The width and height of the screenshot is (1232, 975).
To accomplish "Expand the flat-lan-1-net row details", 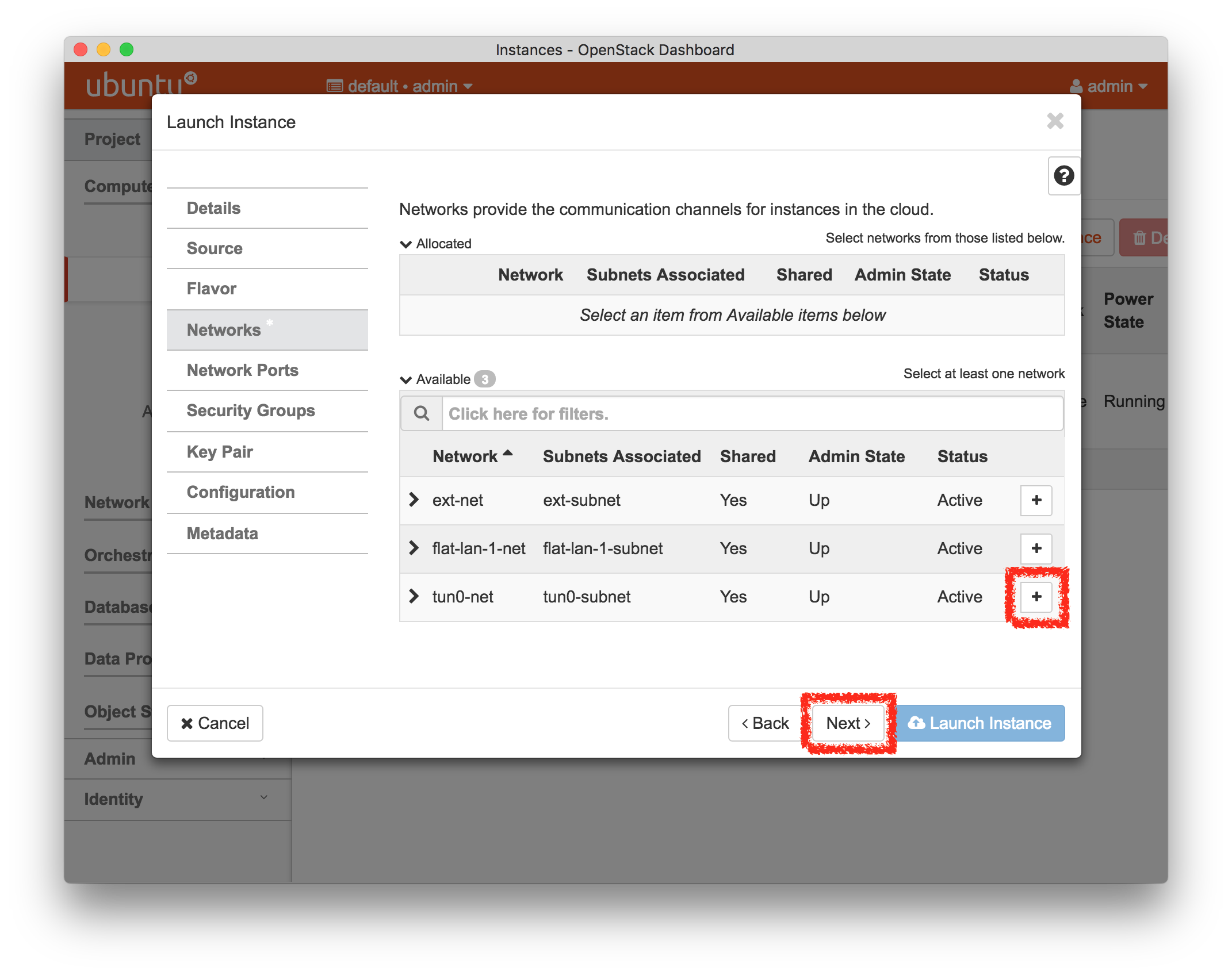I will point(414,548).
